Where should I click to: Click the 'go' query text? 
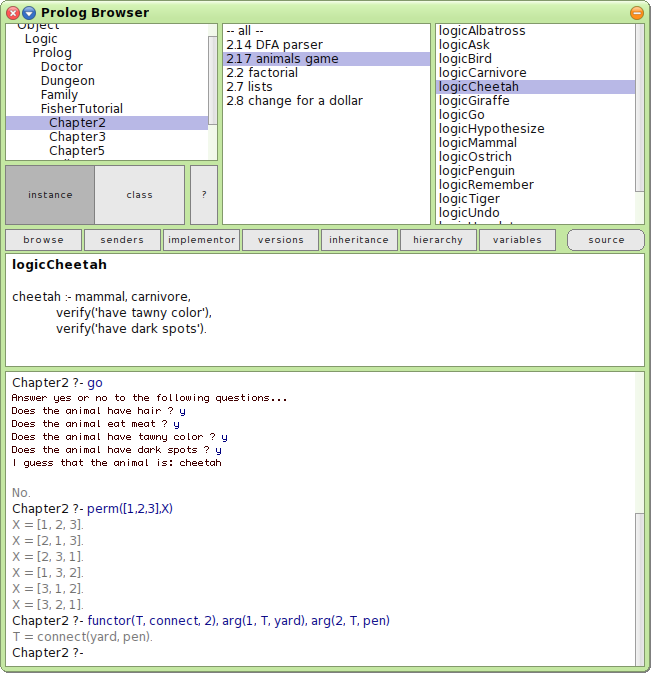pyautogui.click(x=95, y=383)
